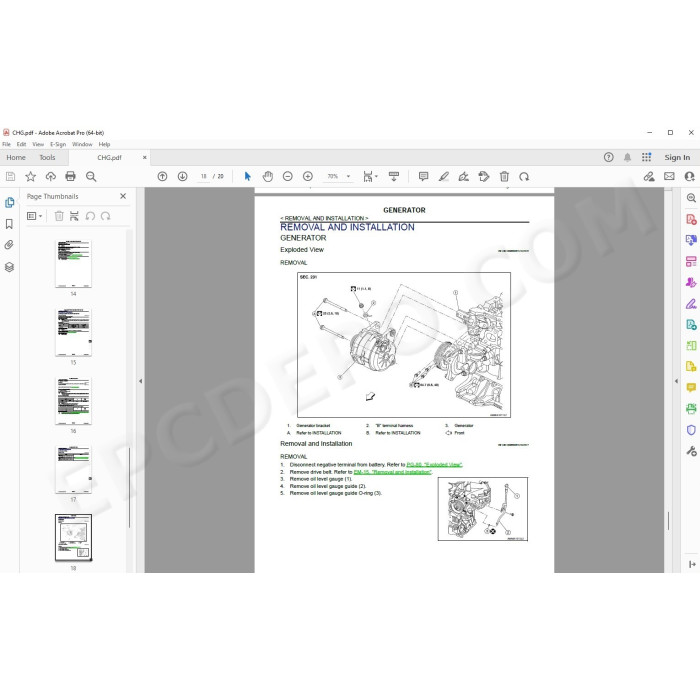Print the document using the printer icon

click(71, 176)
